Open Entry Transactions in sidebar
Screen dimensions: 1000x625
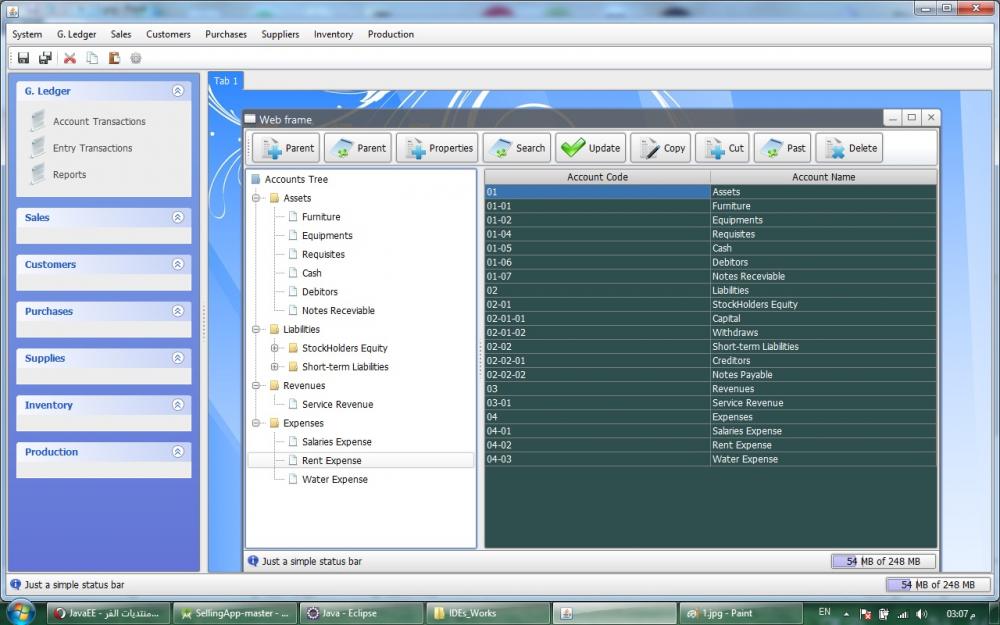(x=92, y=148)
